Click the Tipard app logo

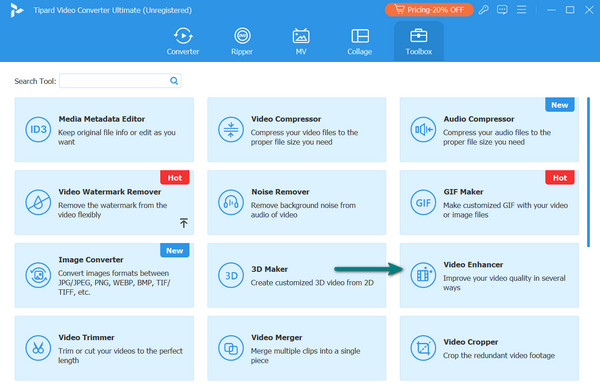16,10
